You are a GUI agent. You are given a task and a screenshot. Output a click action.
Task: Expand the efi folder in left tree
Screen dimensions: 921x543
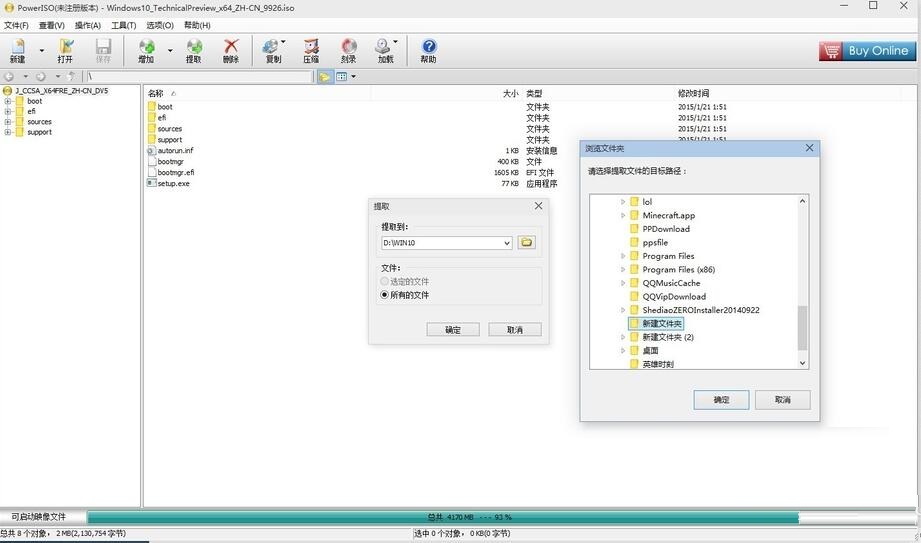[8, 112]
